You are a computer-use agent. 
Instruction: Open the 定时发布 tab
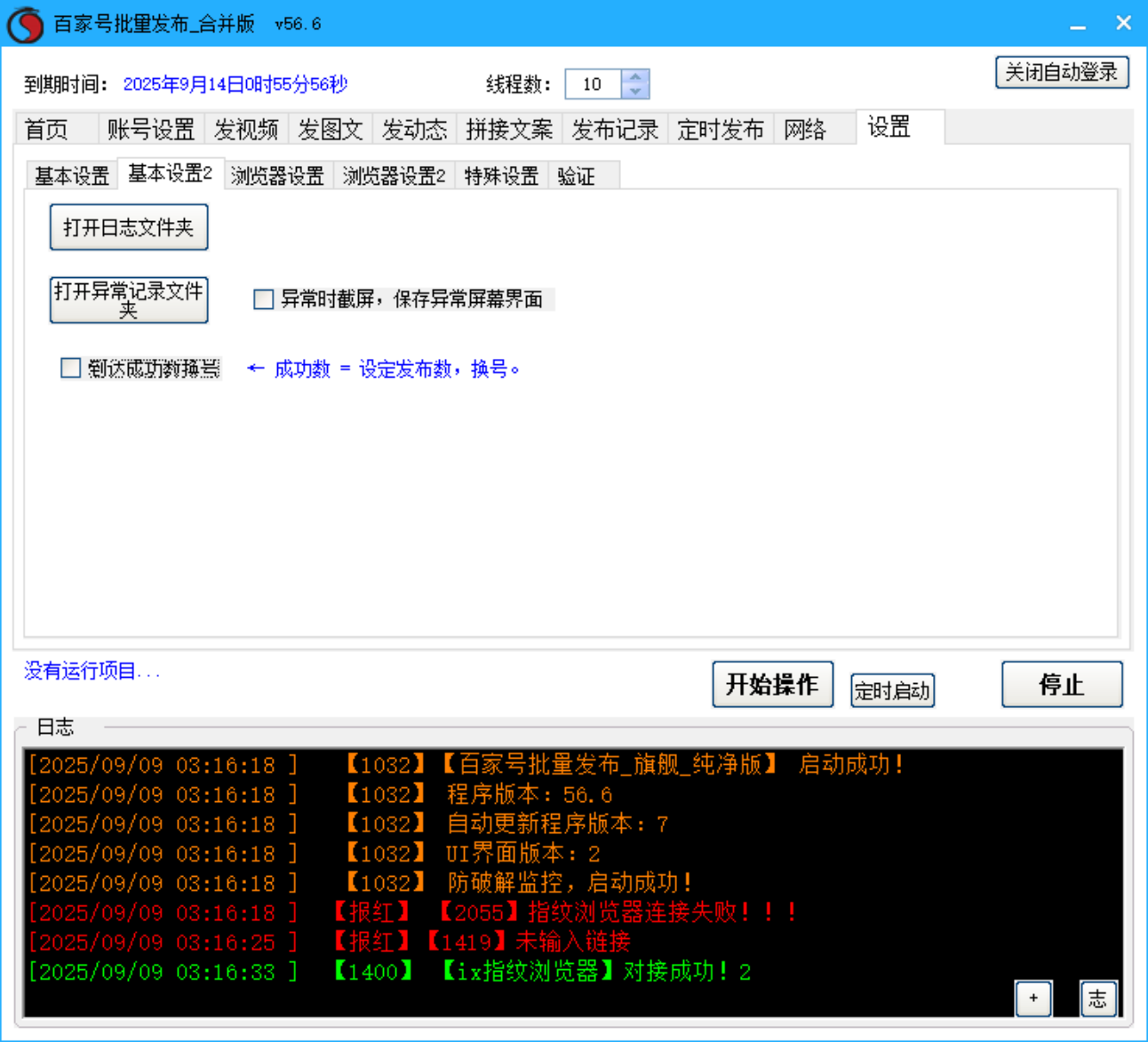pos(721,129)
